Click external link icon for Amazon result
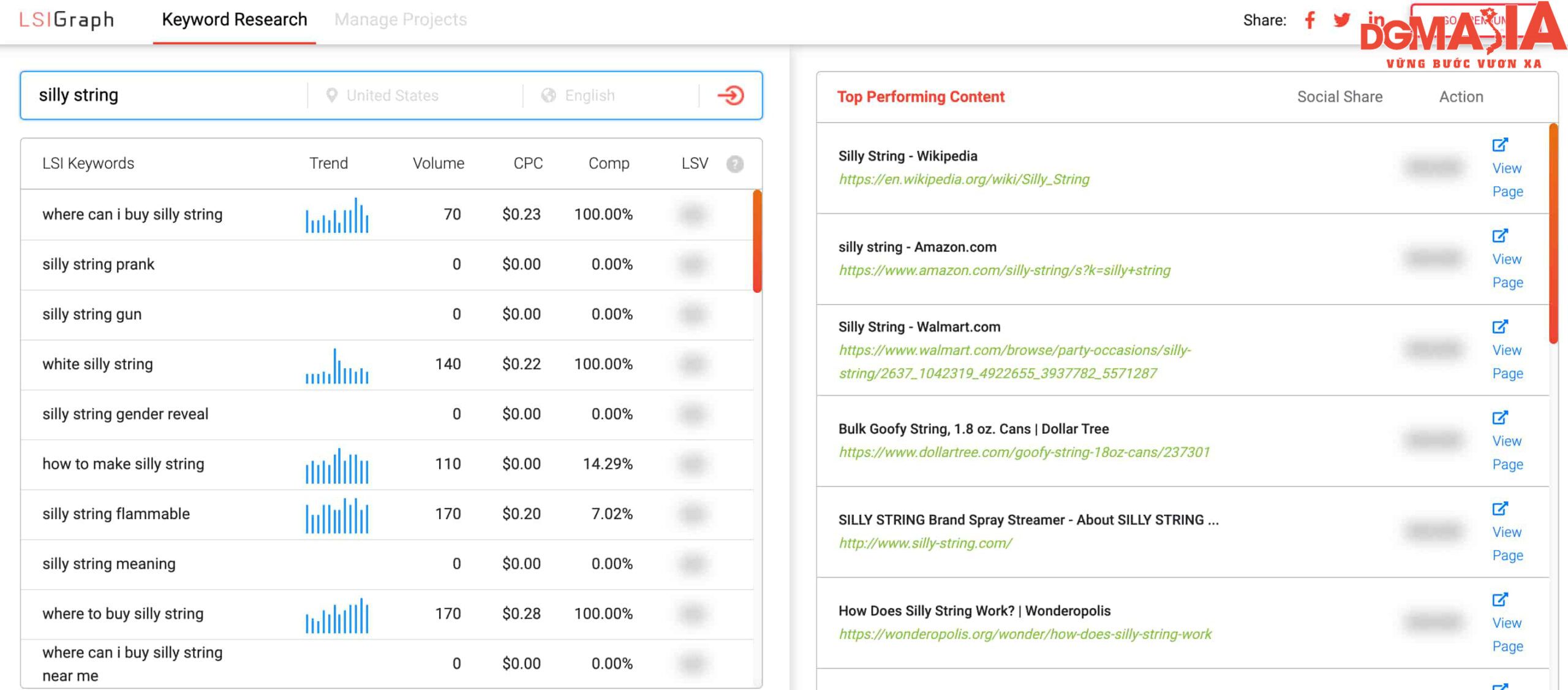 point(1500,235)
